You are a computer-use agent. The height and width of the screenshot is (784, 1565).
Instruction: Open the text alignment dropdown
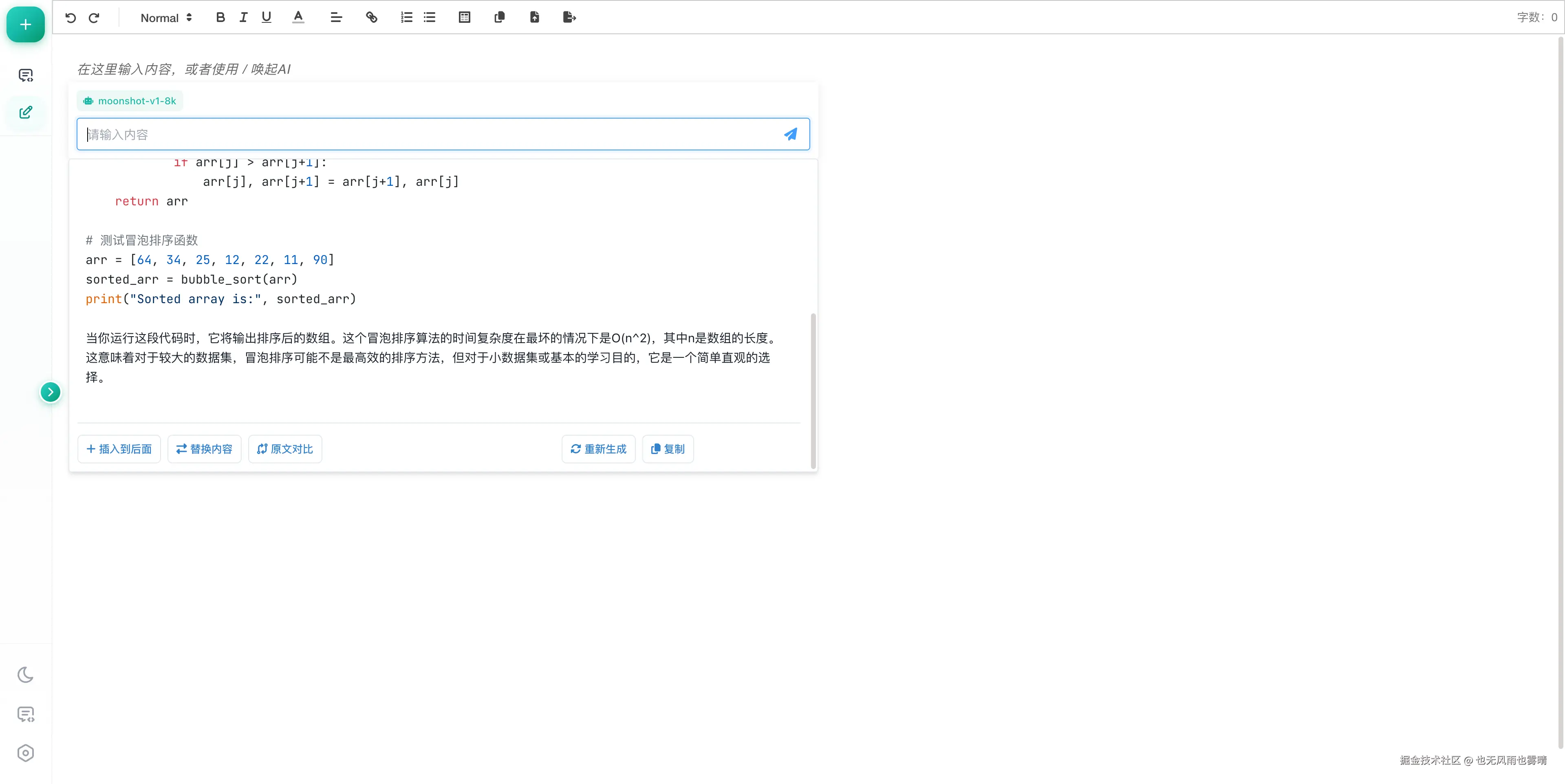click(336, 17)
